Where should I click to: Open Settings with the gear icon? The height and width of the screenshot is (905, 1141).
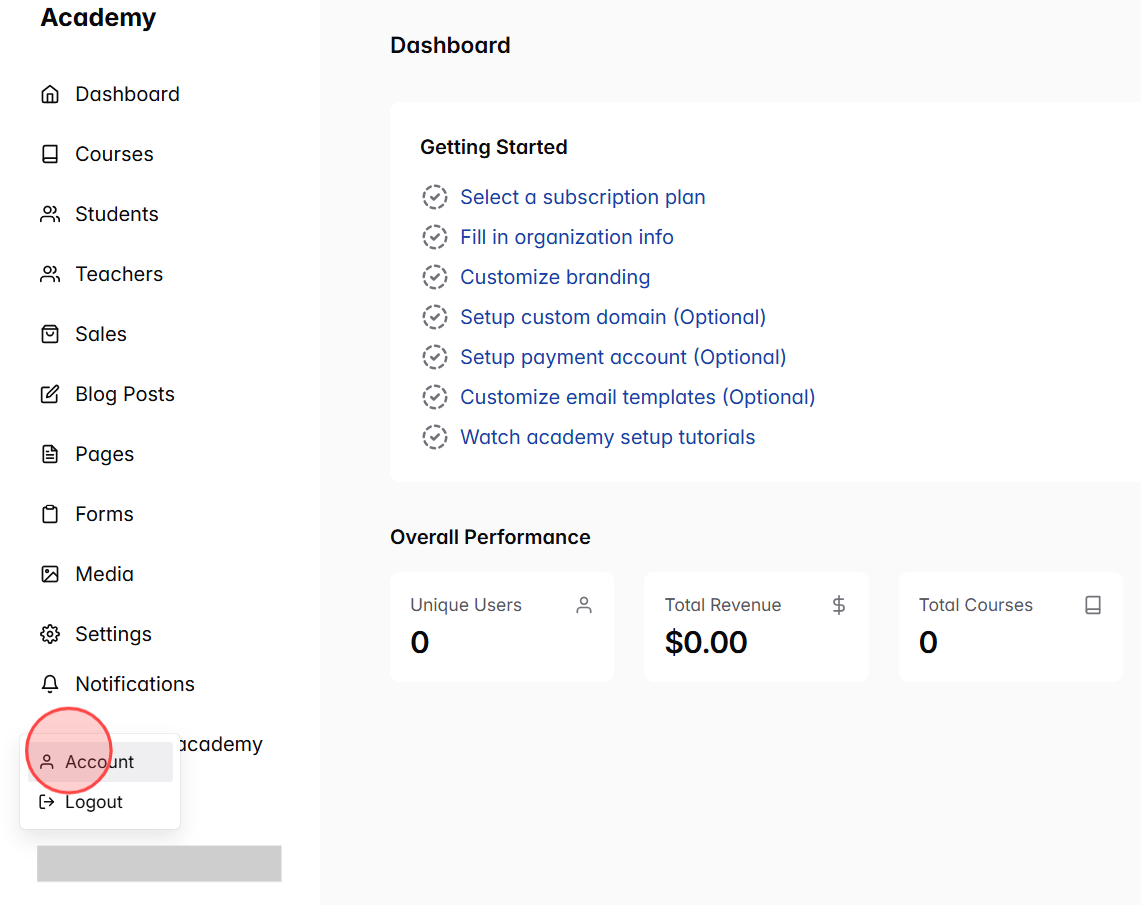coord(50,633)
